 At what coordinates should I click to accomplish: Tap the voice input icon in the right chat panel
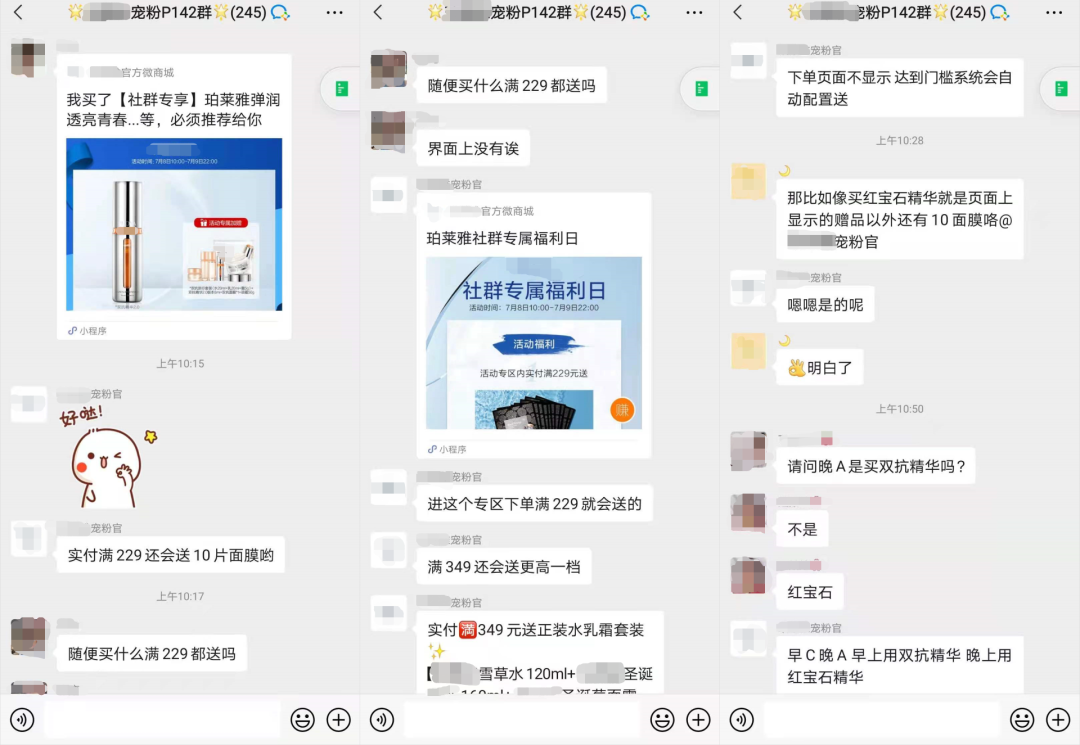coord(741,719)
